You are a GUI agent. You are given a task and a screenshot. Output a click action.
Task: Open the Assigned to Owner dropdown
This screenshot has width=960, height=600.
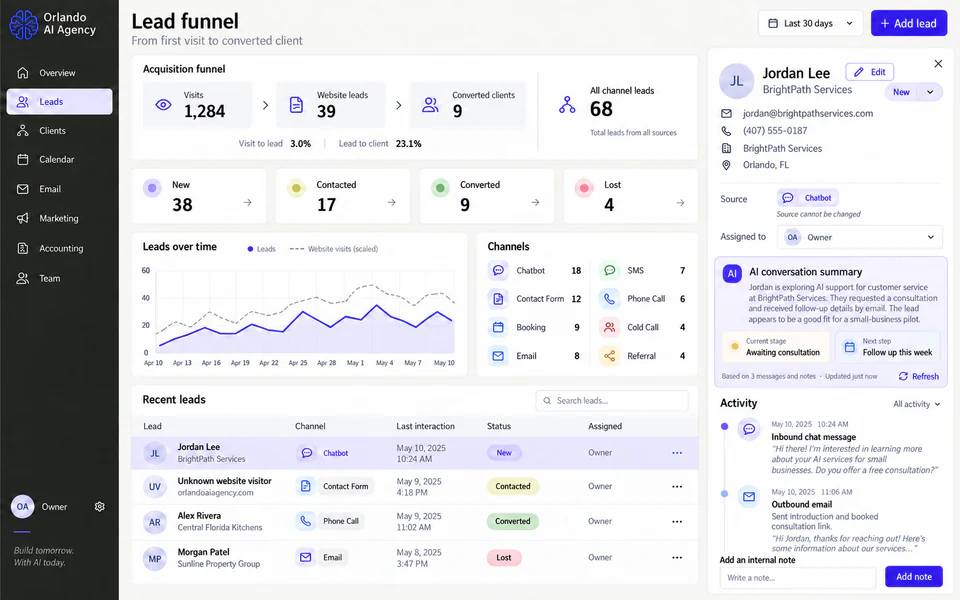click(x=860, y=237)
